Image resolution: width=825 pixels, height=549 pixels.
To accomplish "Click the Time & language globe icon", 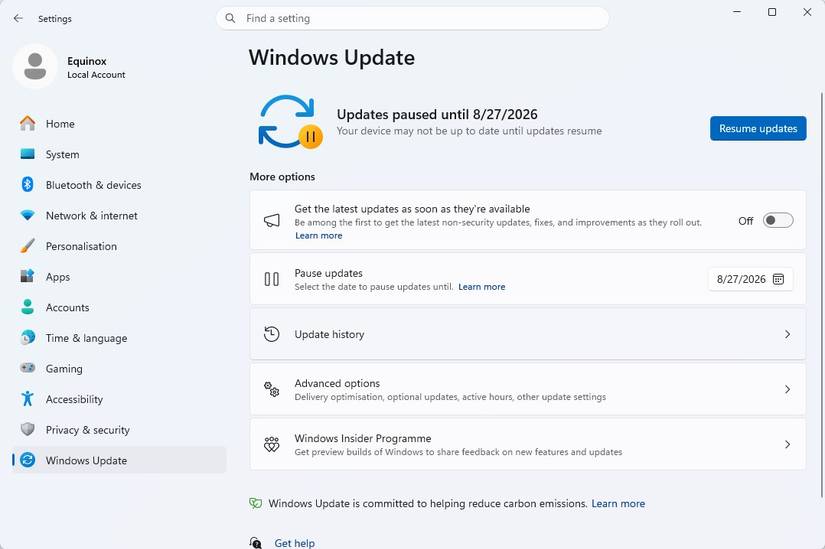I will click(x=27, y=337).
